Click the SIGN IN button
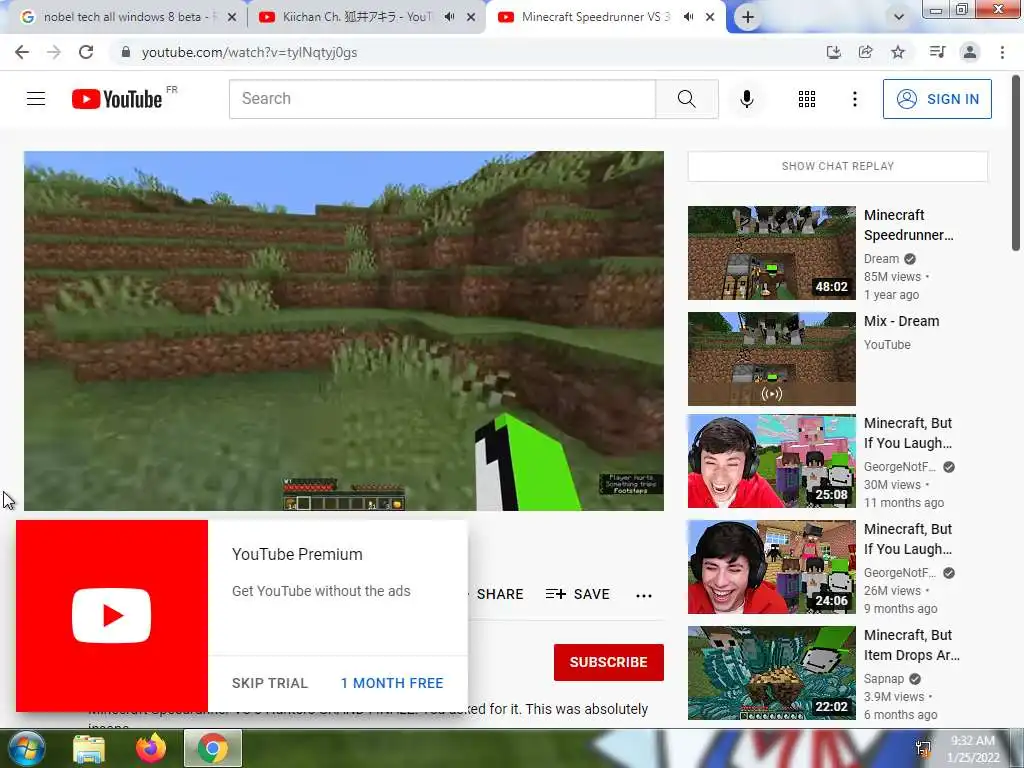Image resolution: width=1024 pixels, height=768 pixels. click(x=937, y=99)
